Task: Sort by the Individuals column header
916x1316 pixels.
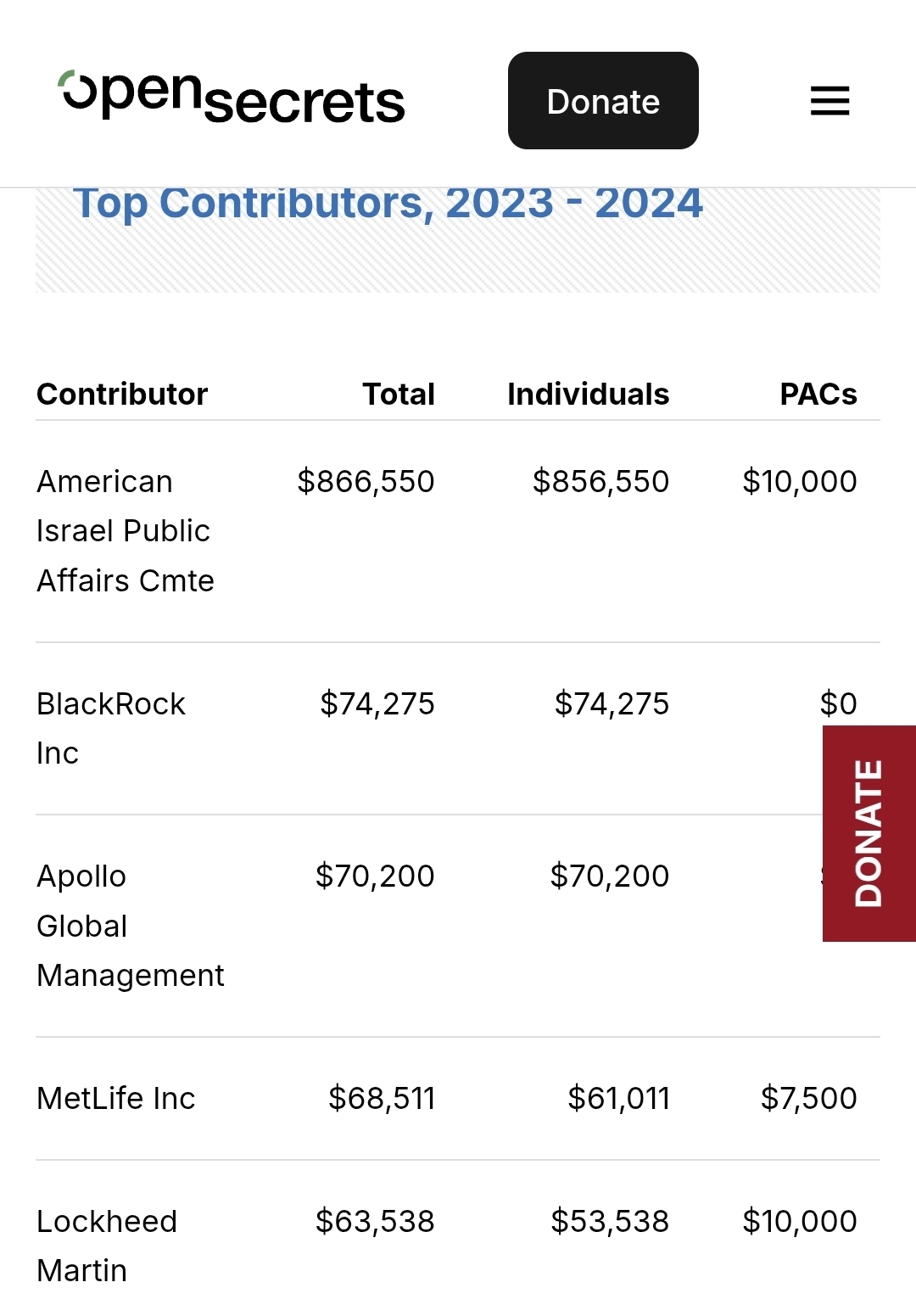Action: coord(588,395)
